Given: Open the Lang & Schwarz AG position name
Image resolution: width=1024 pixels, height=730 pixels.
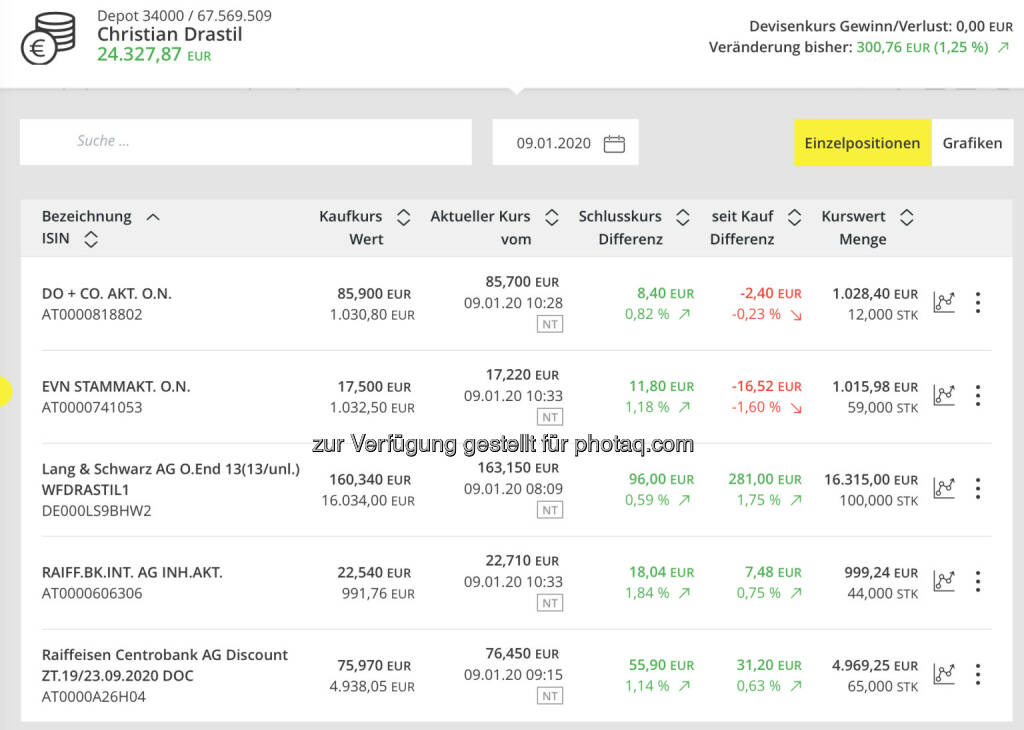Looking at the screenshot, I should [170, 468].
